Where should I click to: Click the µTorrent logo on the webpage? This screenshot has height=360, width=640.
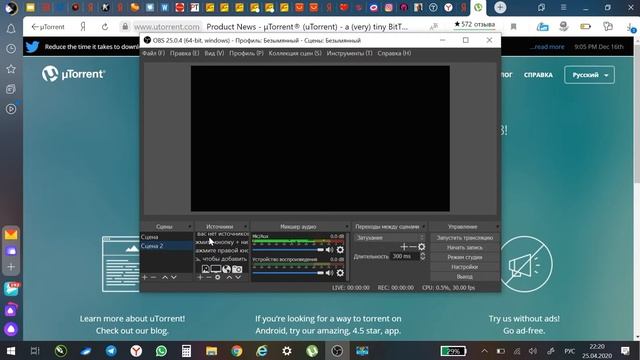click(x=73, y=74)
